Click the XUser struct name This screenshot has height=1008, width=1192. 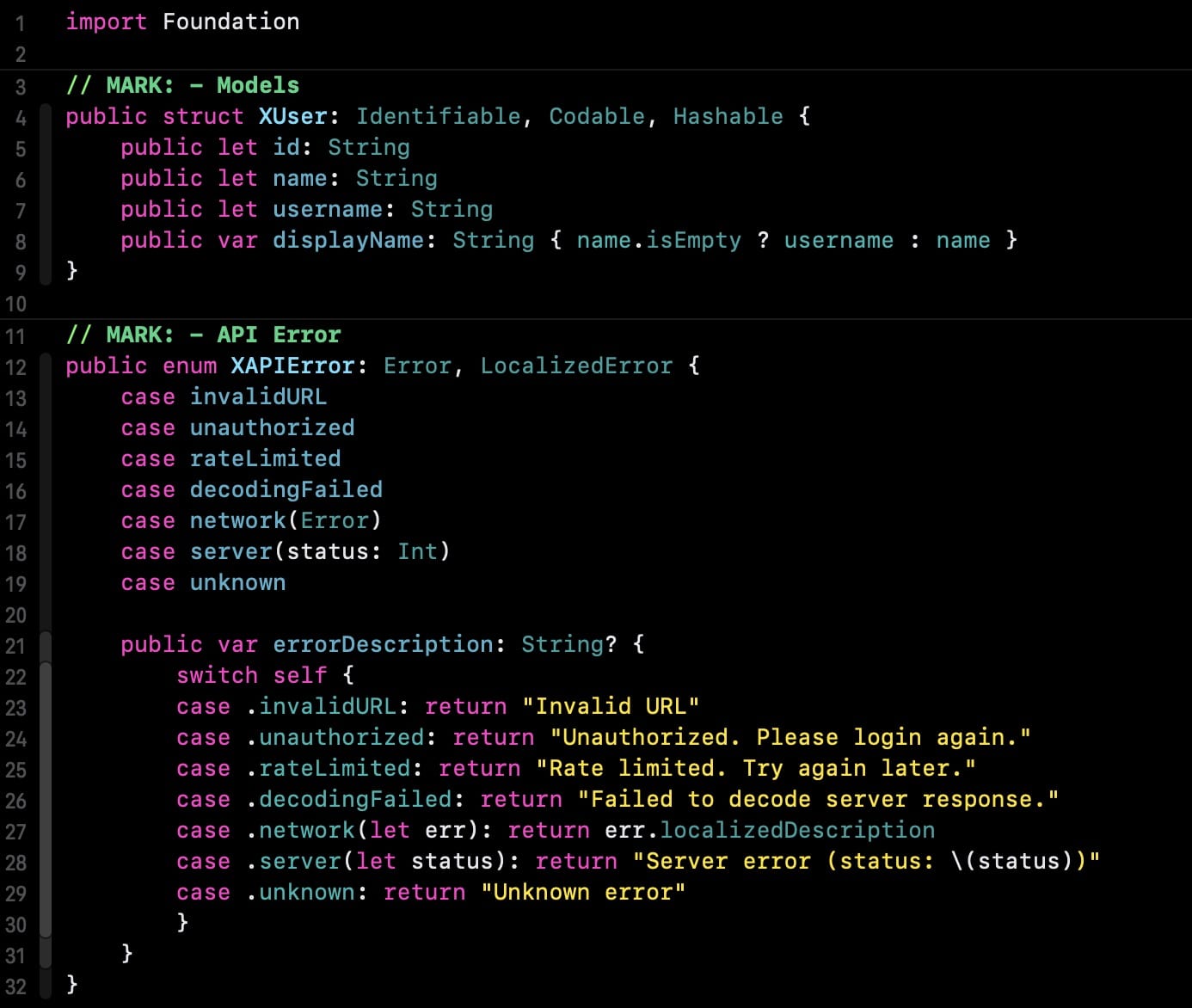tap(292, 116)
